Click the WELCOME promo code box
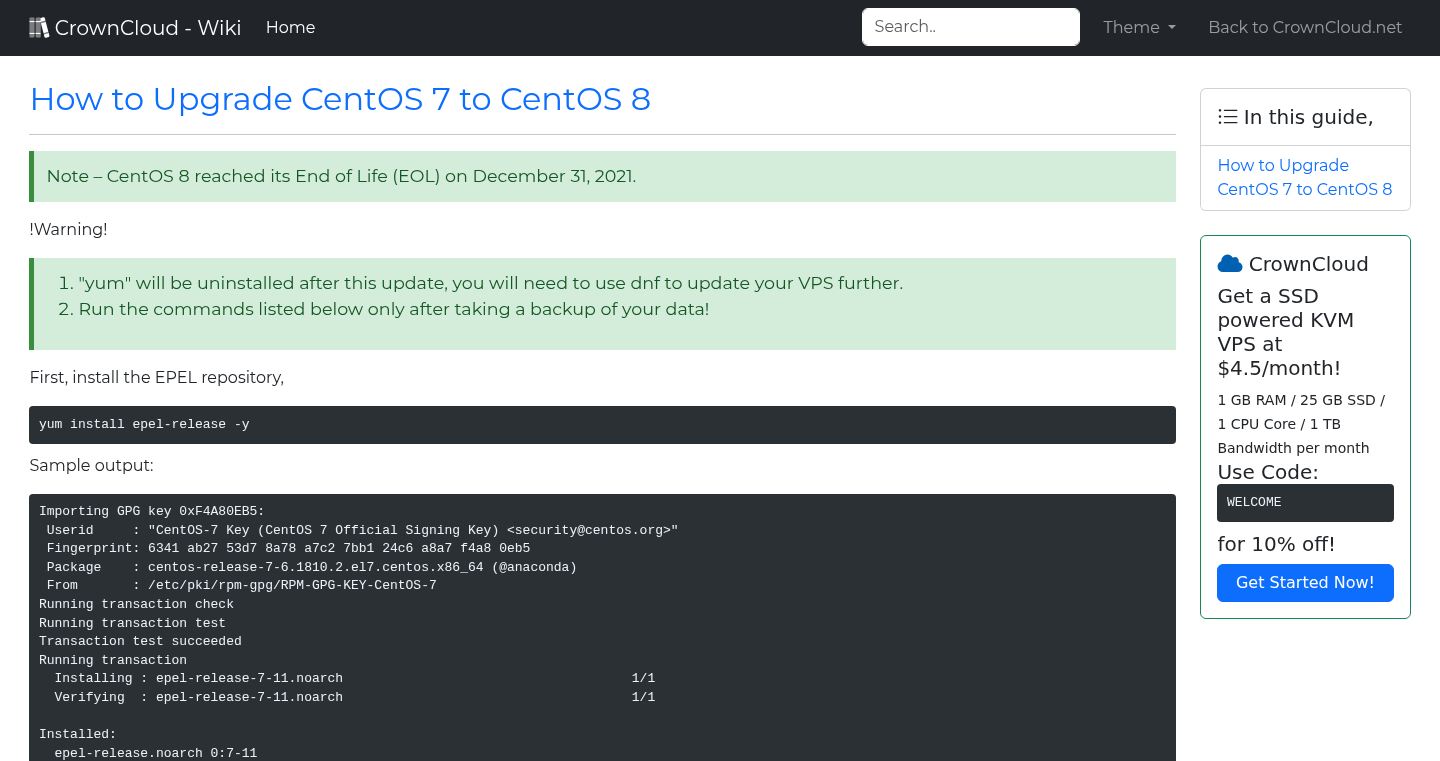The image size is (1440, 761). coord(1304,502)
